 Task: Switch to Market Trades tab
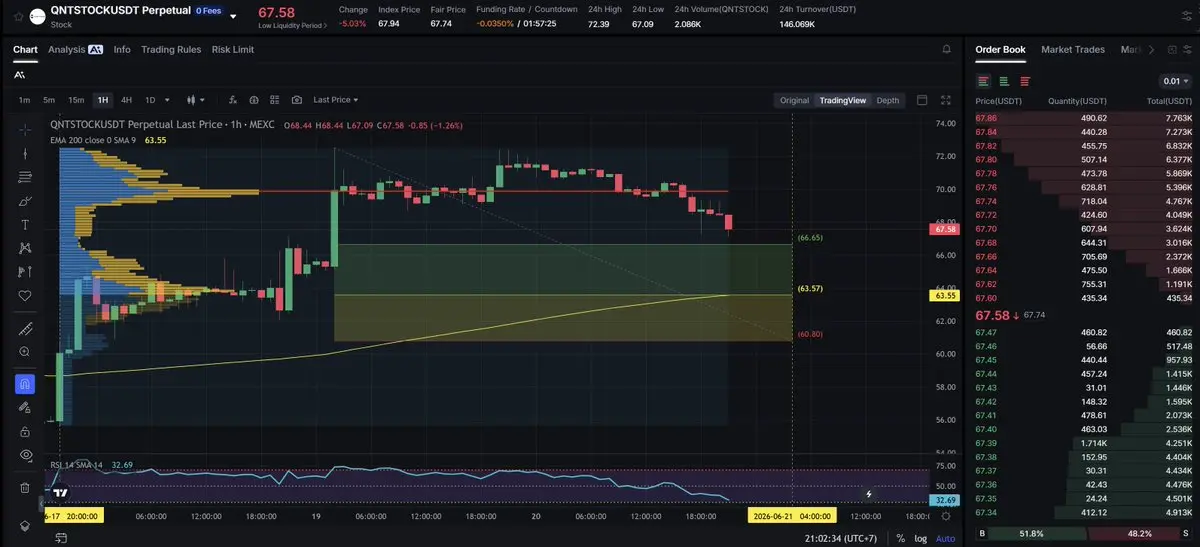tap(1075, 49)
